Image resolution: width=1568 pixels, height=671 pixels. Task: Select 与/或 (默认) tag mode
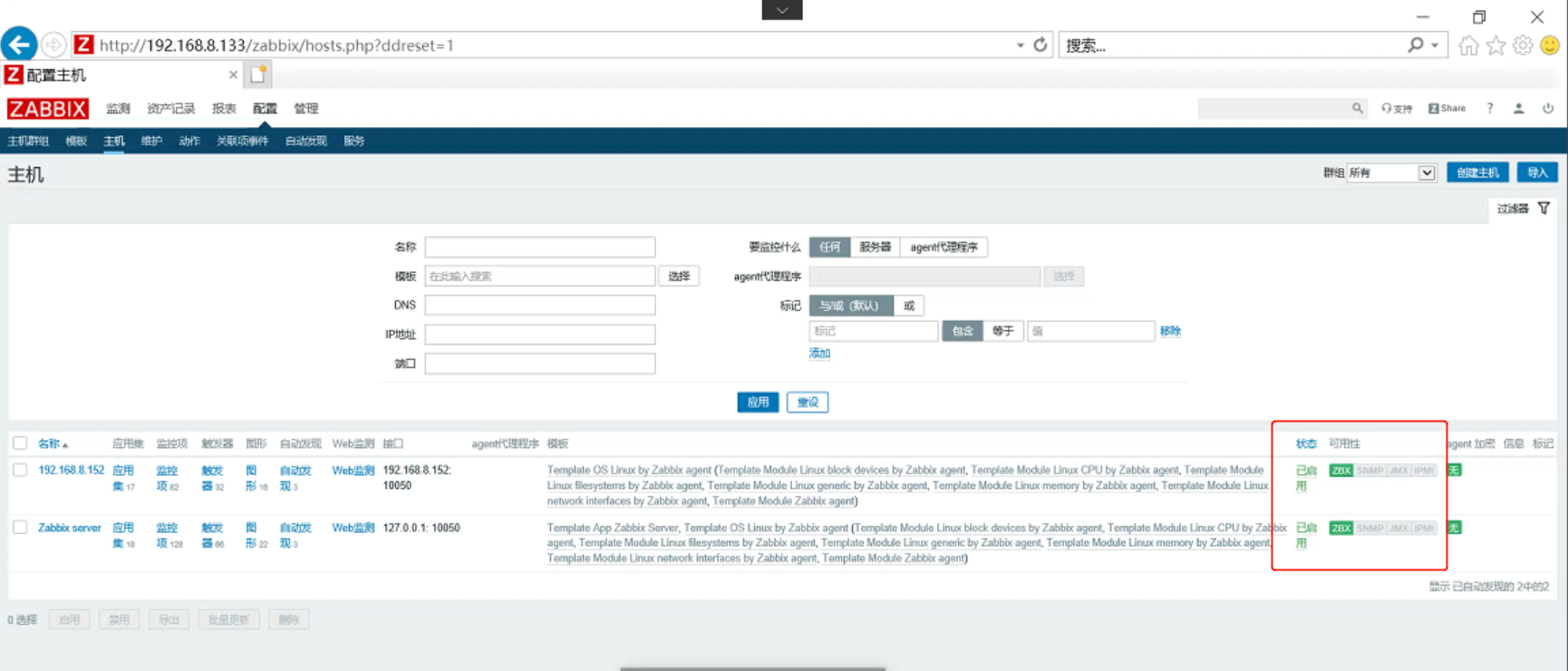click(x=850, y=306)
